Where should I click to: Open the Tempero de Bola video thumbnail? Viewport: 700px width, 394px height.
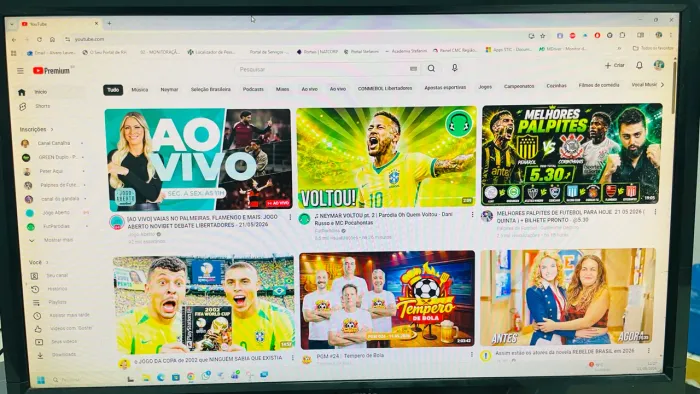[387, 300]
